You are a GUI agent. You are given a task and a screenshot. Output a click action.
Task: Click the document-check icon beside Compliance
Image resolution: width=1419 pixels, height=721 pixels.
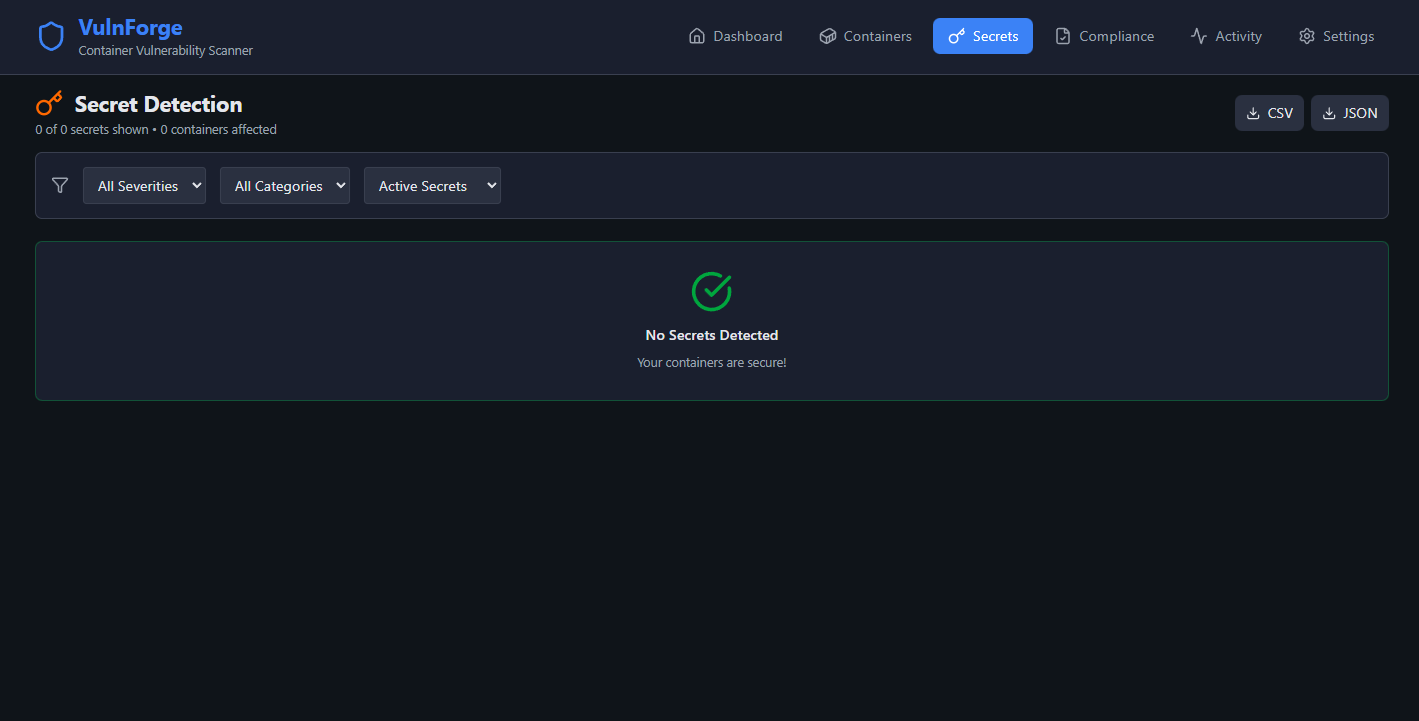point(1063,36)
